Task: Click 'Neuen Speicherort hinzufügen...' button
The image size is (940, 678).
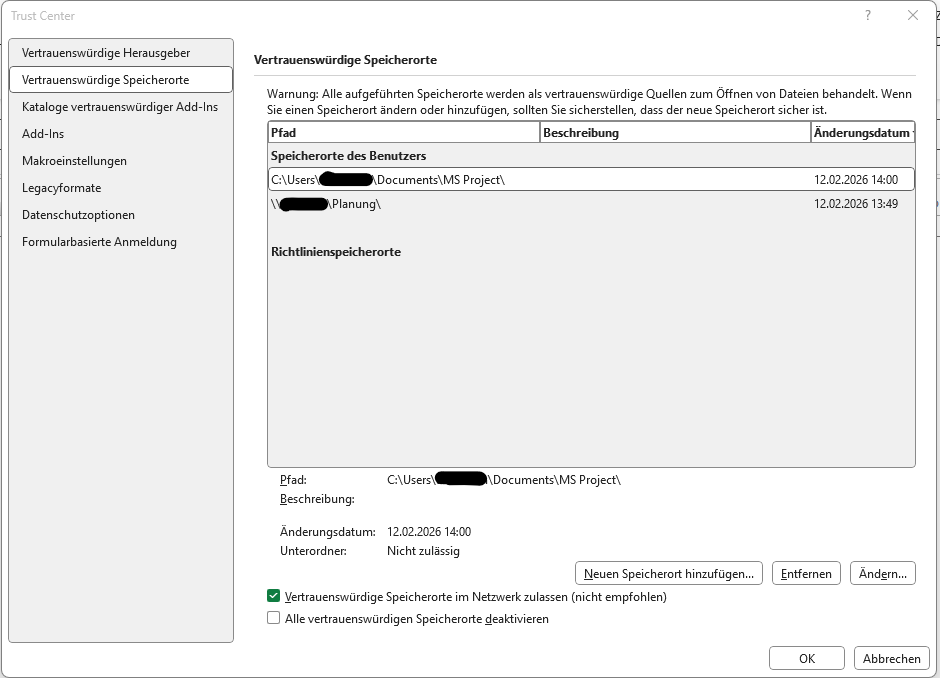Action: 668,574
